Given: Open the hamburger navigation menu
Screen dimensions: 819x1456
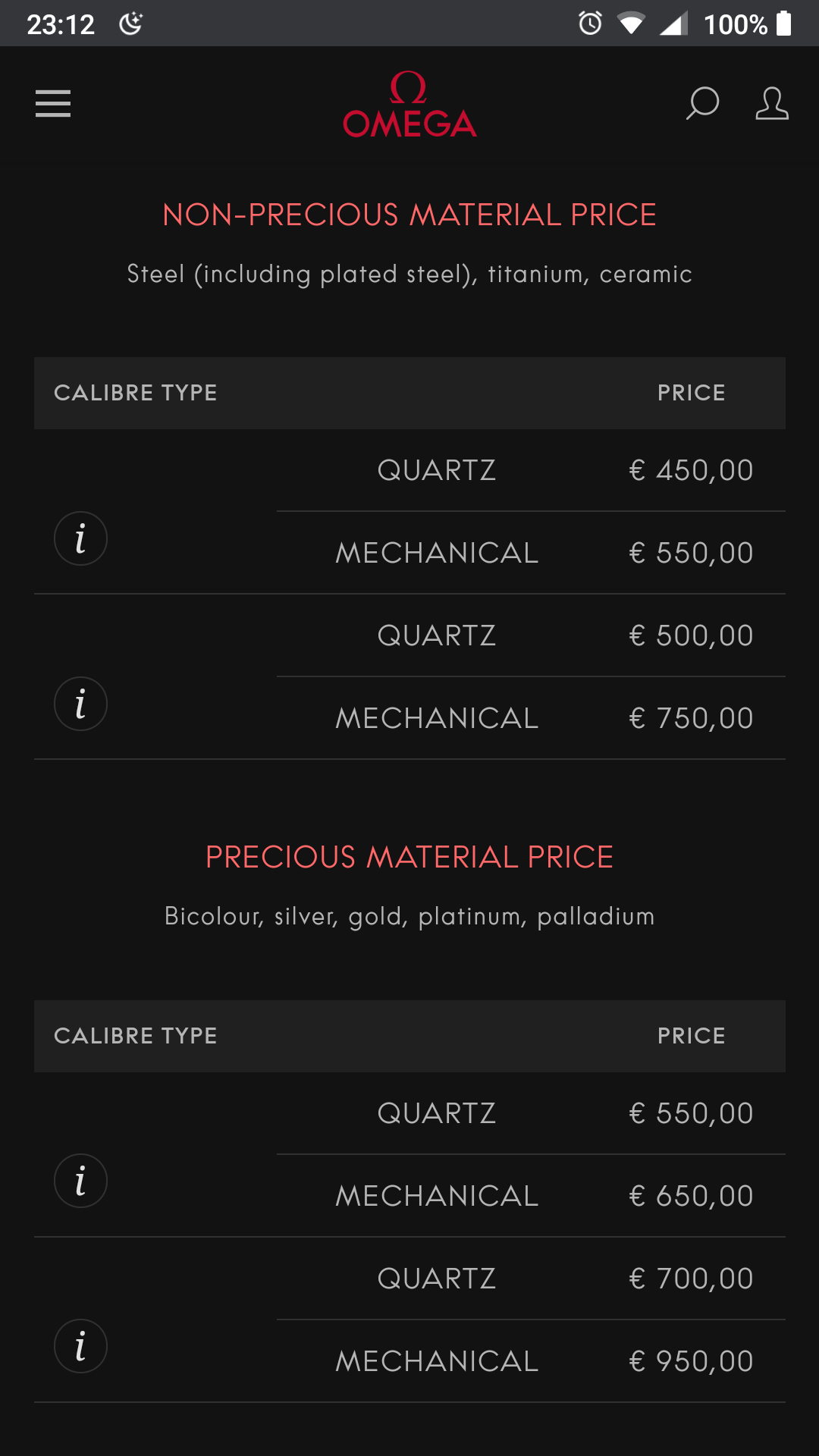Looking at the screenshot, I should (53, 103).
